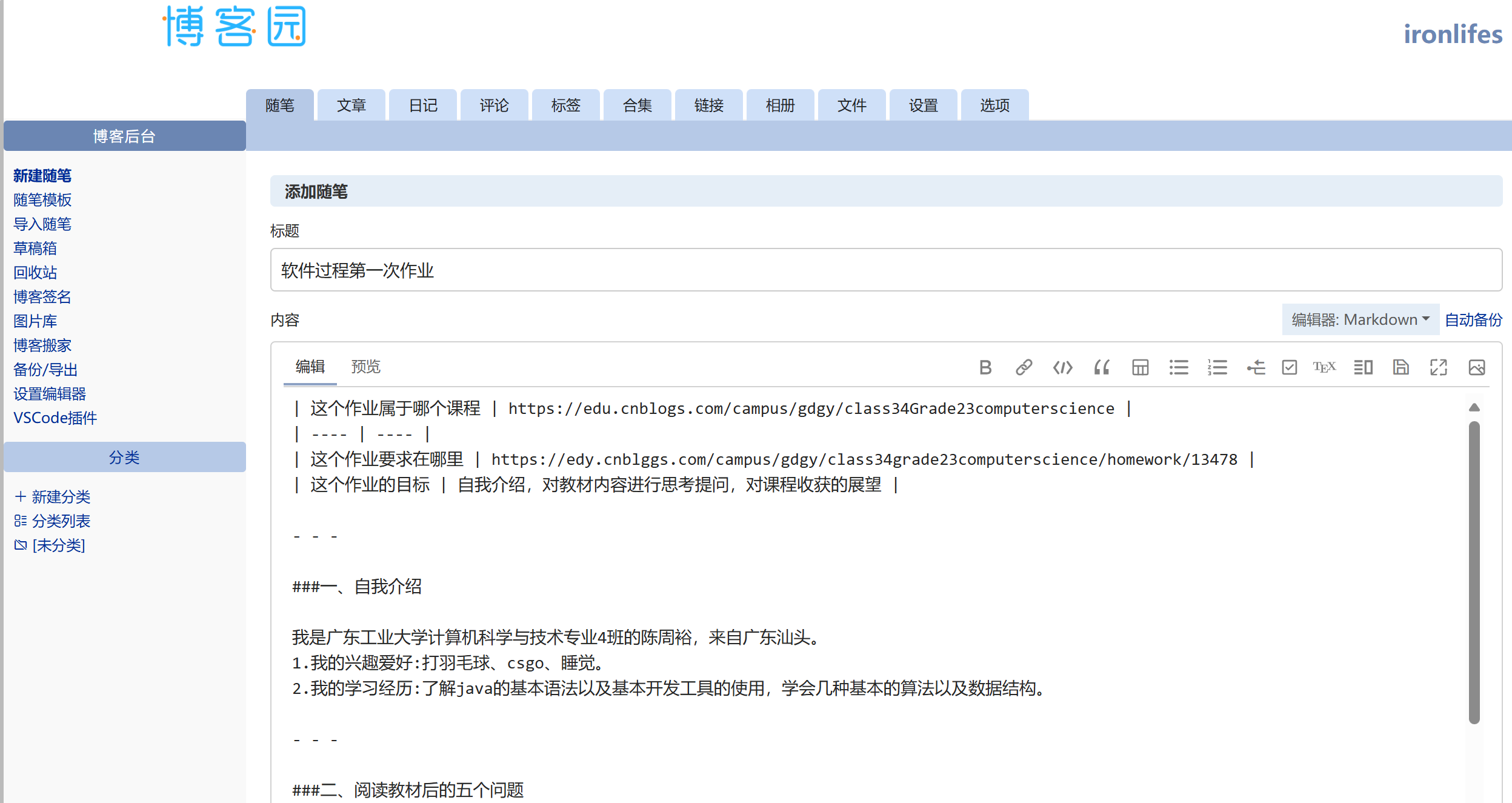Insert a TeX math formula

pos(1325,367)
